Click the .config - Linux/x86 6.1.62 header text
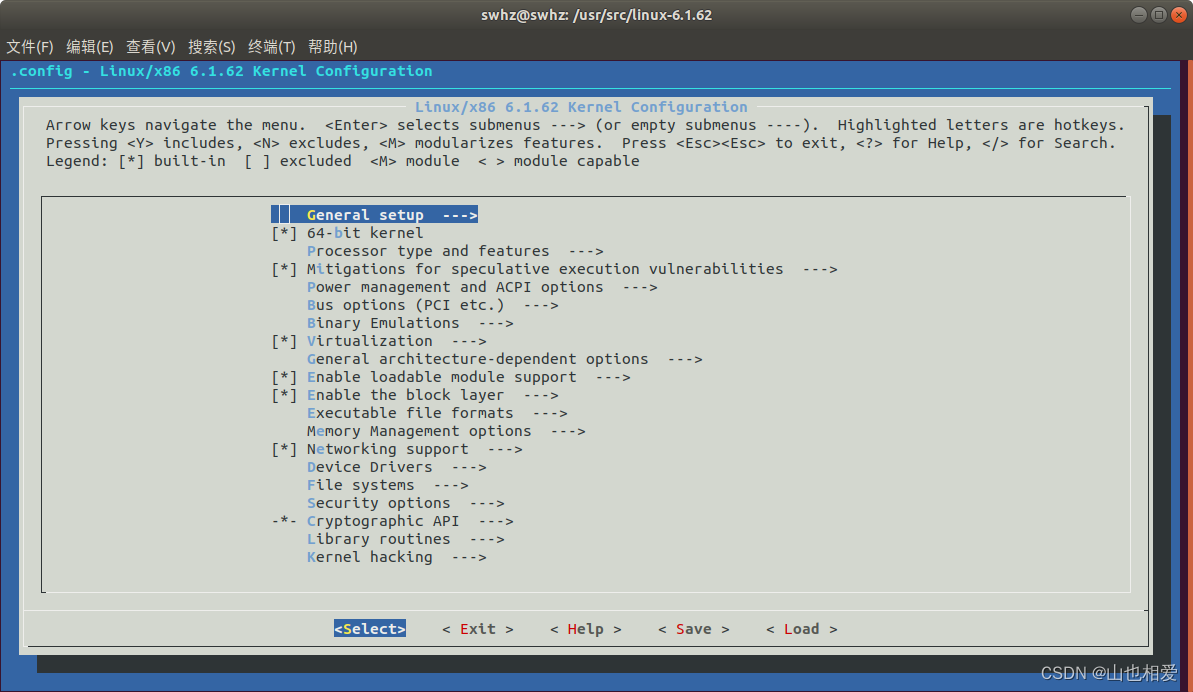Screen dimensions: 1193x692 [221, 71]
